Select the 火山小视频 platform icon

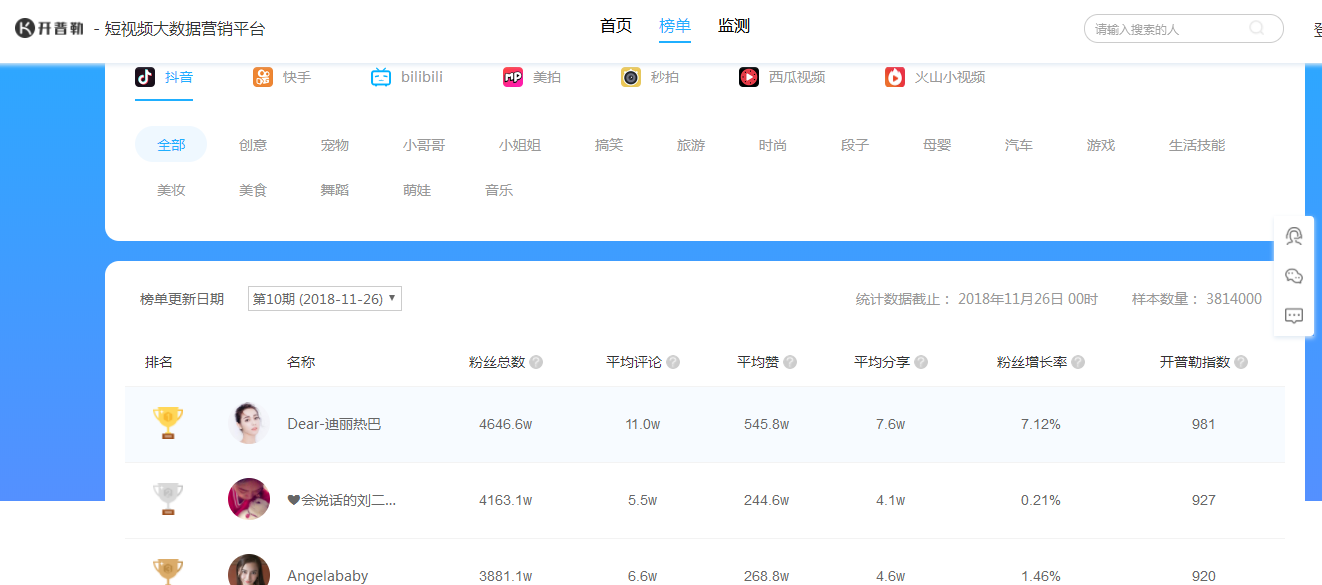point(932,76)
